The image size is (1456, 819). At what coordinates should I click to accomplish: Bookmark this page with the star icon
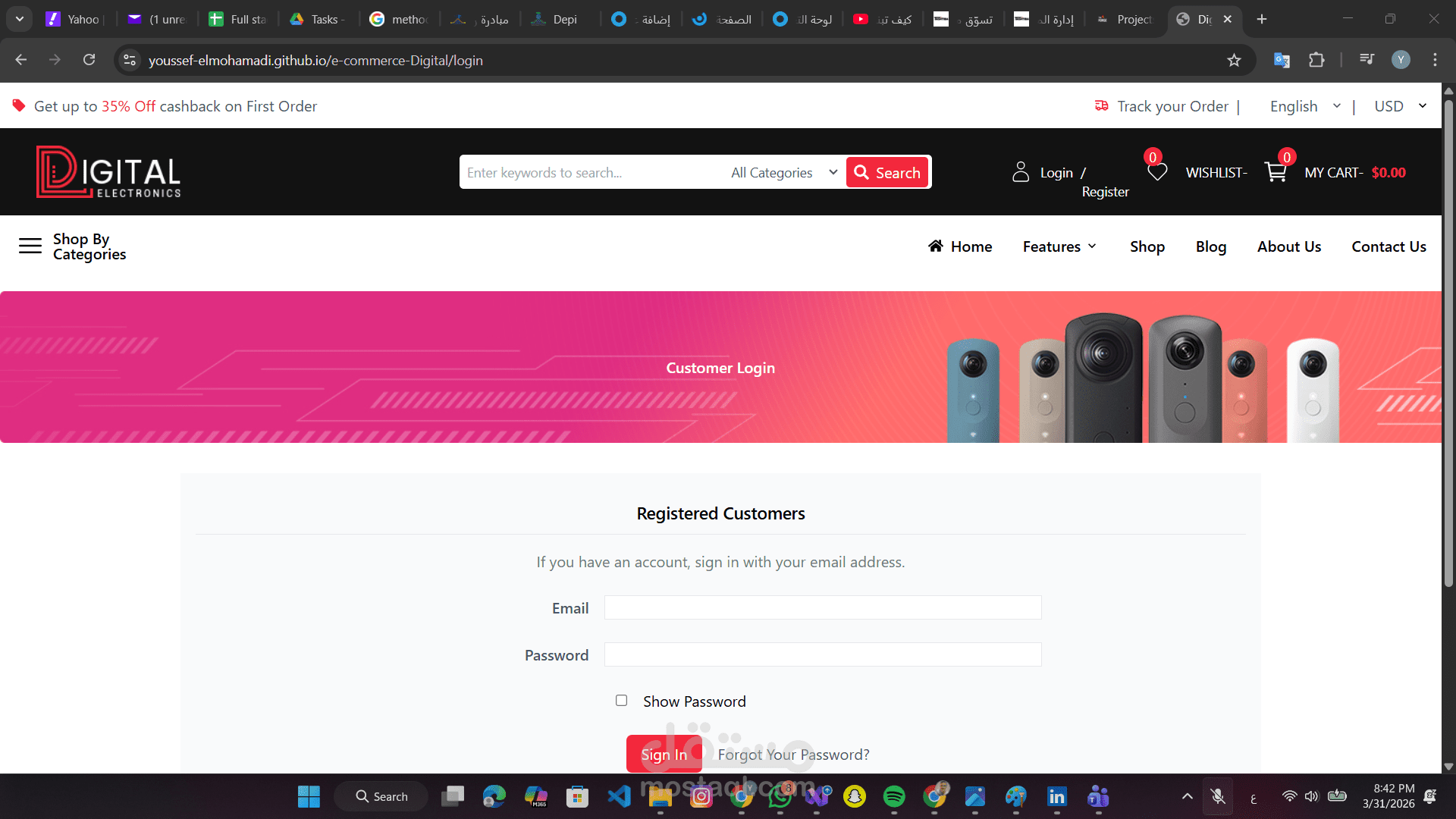click(x=1234, y=60)
